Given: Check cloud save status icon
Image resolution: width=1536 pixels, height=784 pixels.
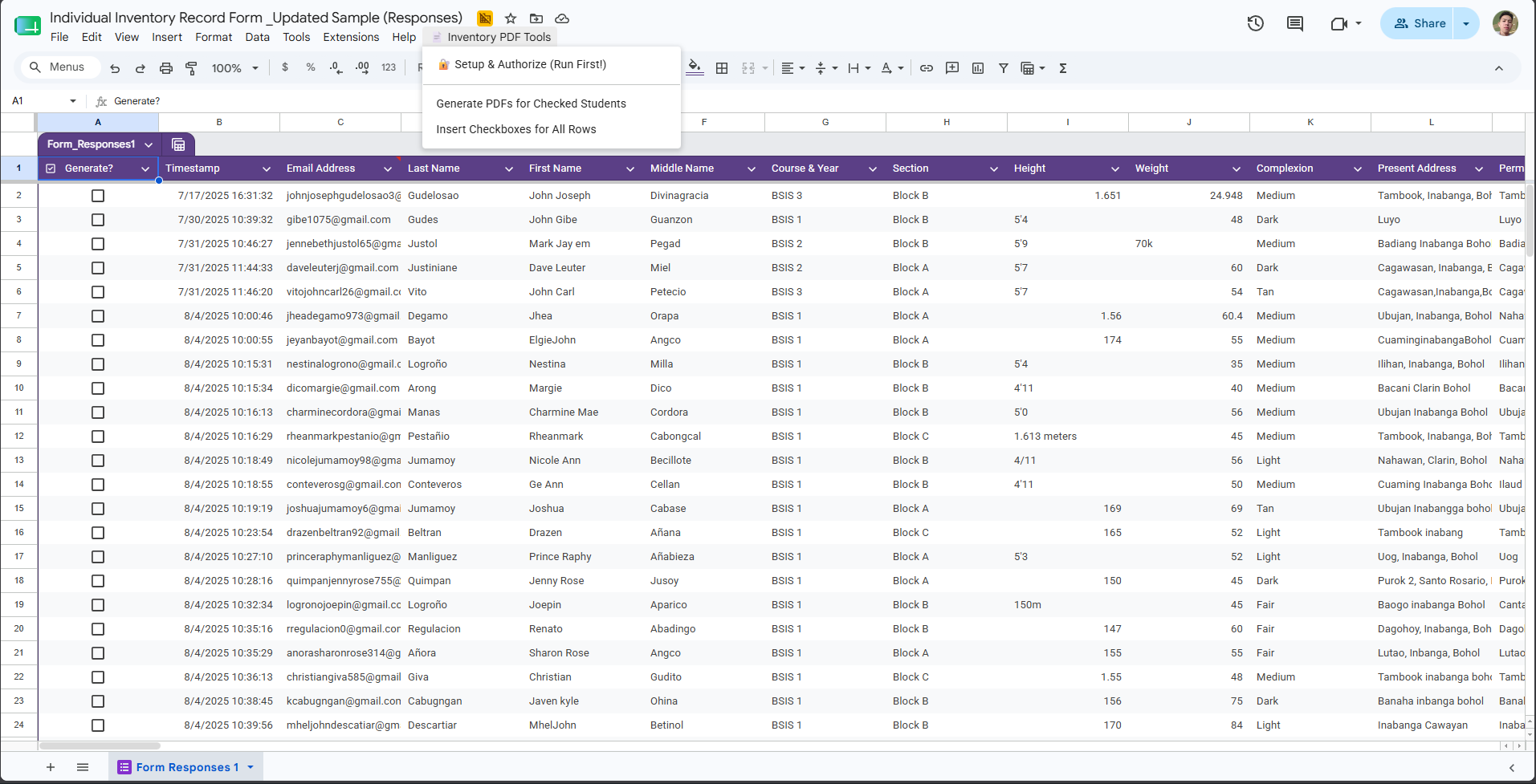Looking at the screenshot, I should pos(562,18).
